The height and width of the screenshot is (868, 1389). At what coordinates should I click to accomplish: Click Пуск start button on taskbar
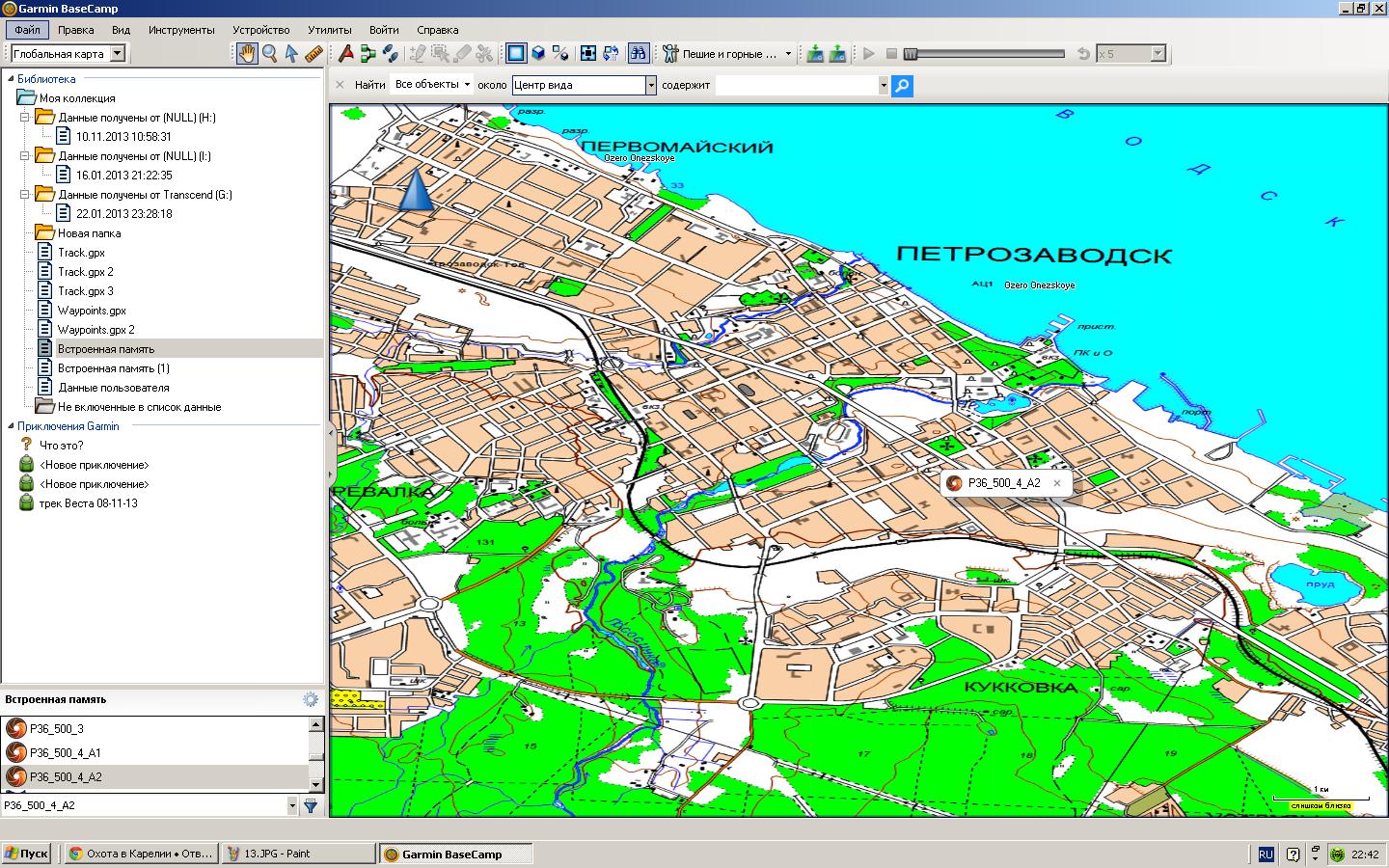coord(26,854)
